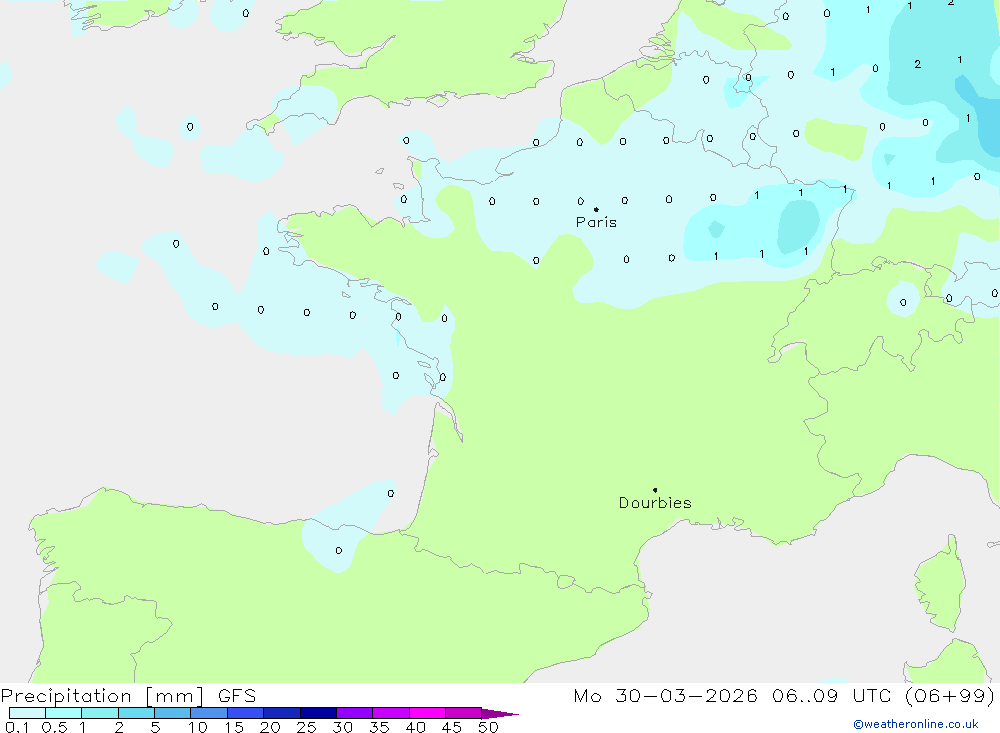1000x733 pixels.
Task: Click the weatheronline.co.uk copyright link
Action: (915, 724)
